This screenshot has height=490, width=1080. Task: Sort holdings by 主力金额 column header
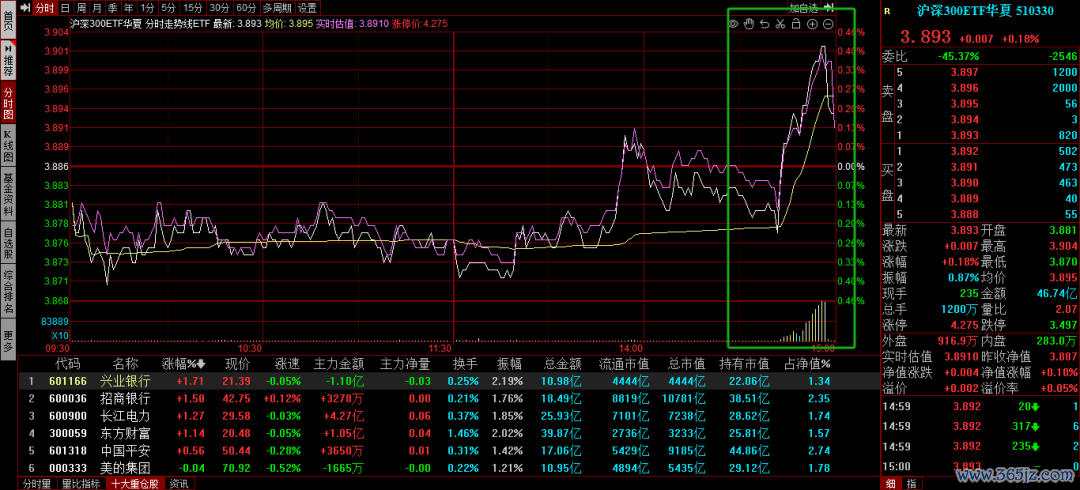click(338, 364)
